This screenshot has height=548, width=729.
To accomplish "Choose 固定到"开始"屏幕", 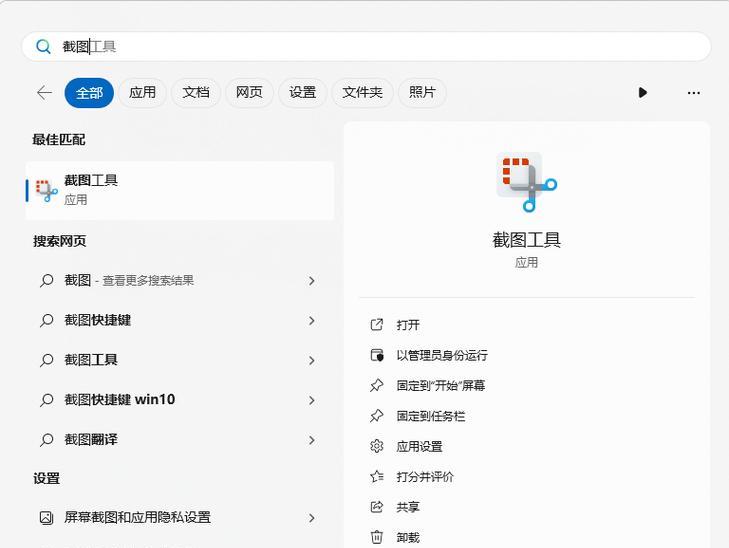I will point(441,386).
